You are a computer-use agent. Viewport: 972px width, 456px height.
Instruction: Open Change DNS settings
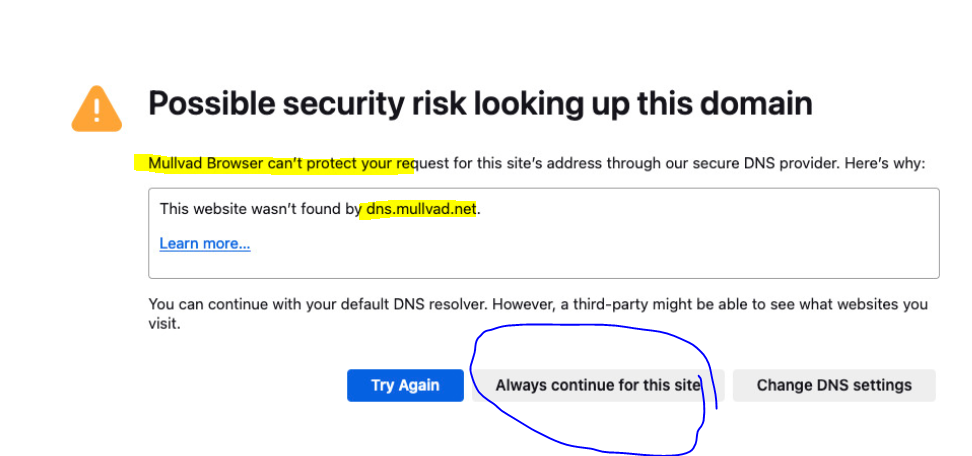pyautogui.click(x=834, y=385)
